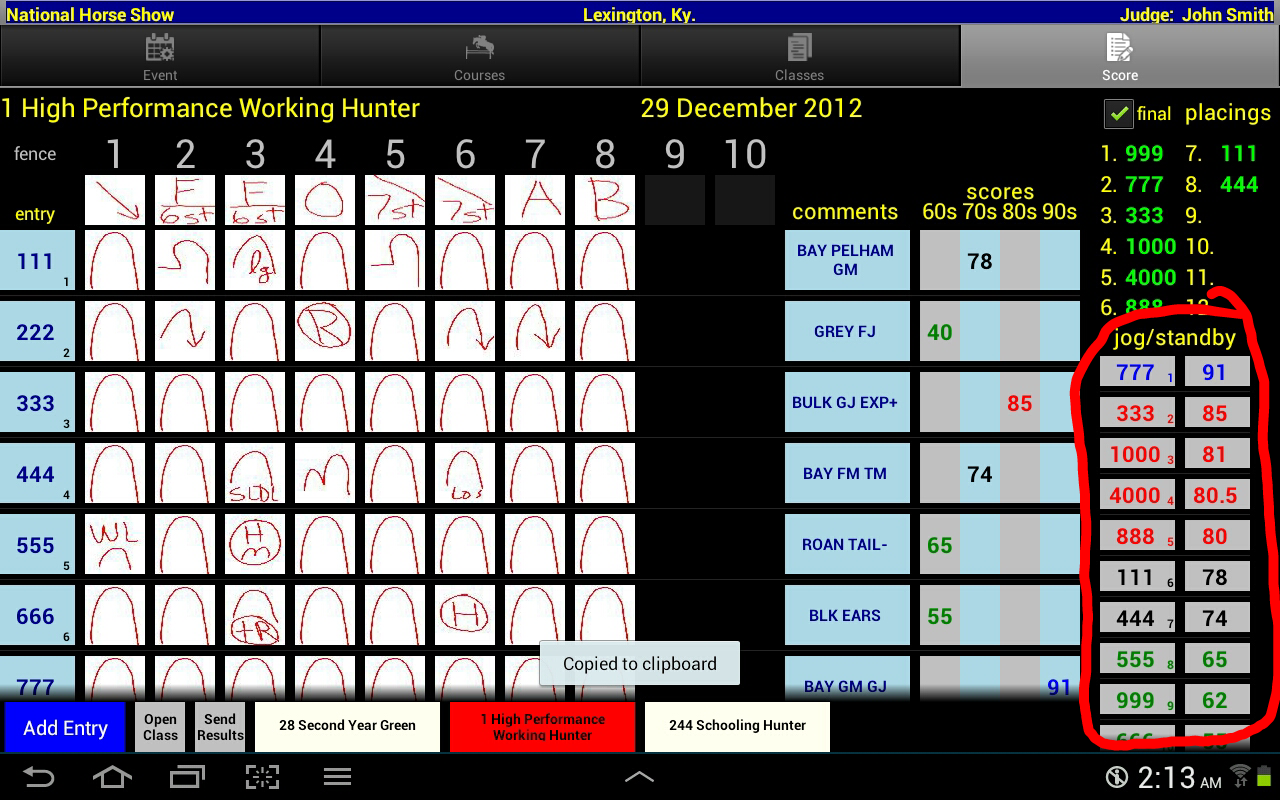Switch to 28 Second Year Green class

[347, 726]
